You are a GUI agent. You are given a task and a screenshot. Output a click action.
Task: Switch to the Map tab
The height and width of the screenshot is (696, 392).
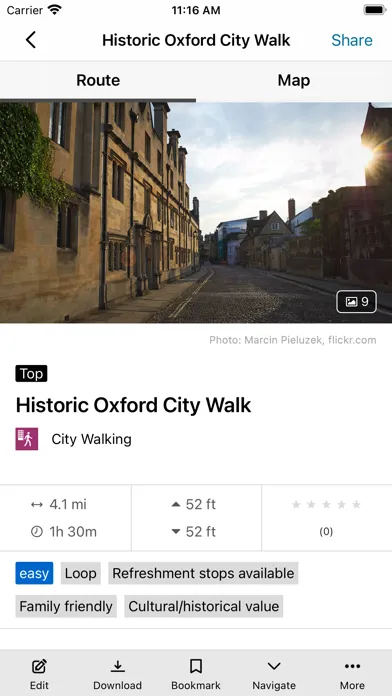[294, 80]
